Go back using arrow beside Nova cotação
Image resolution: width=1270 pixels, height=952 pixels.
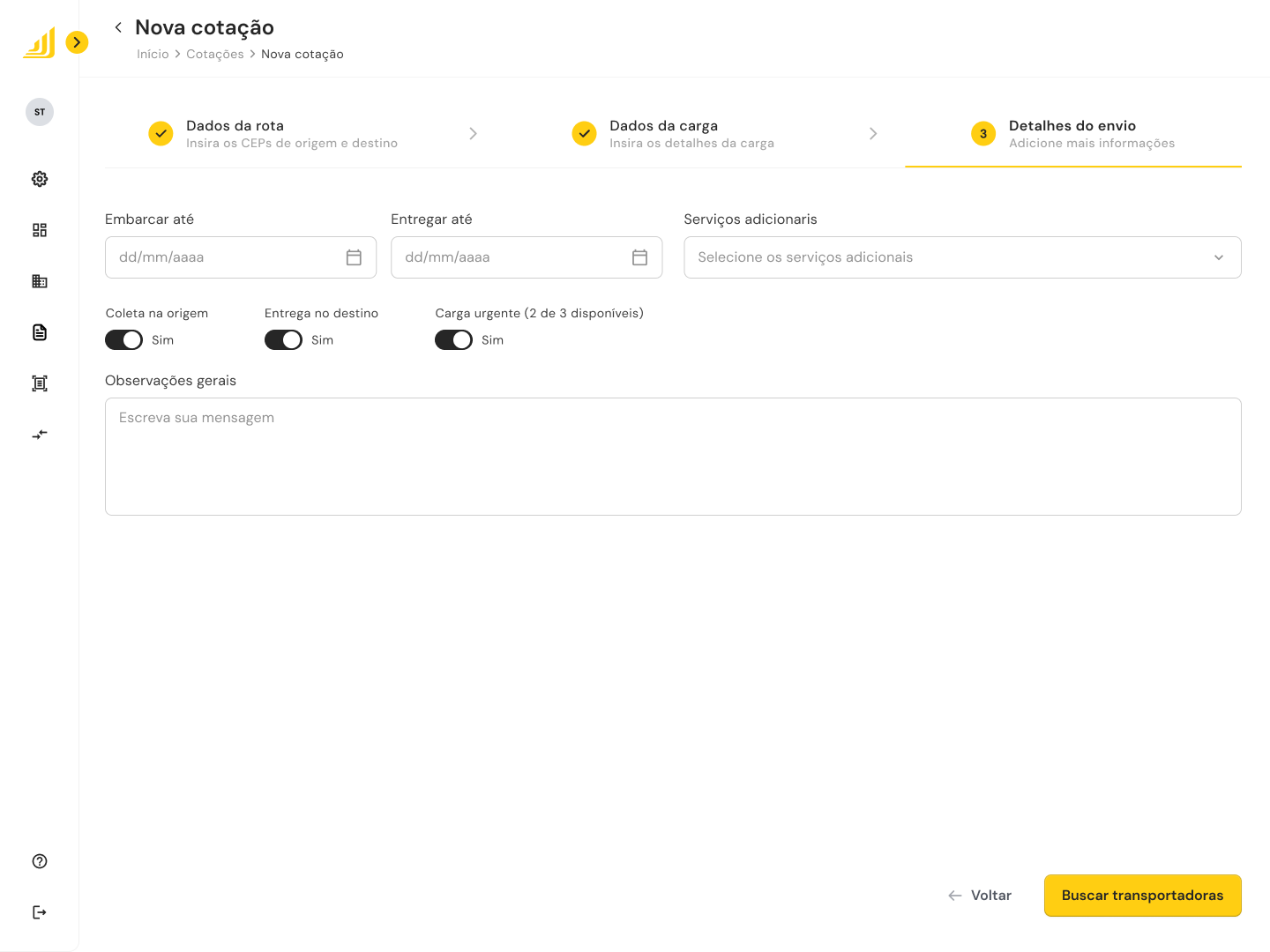coord(118,27)
